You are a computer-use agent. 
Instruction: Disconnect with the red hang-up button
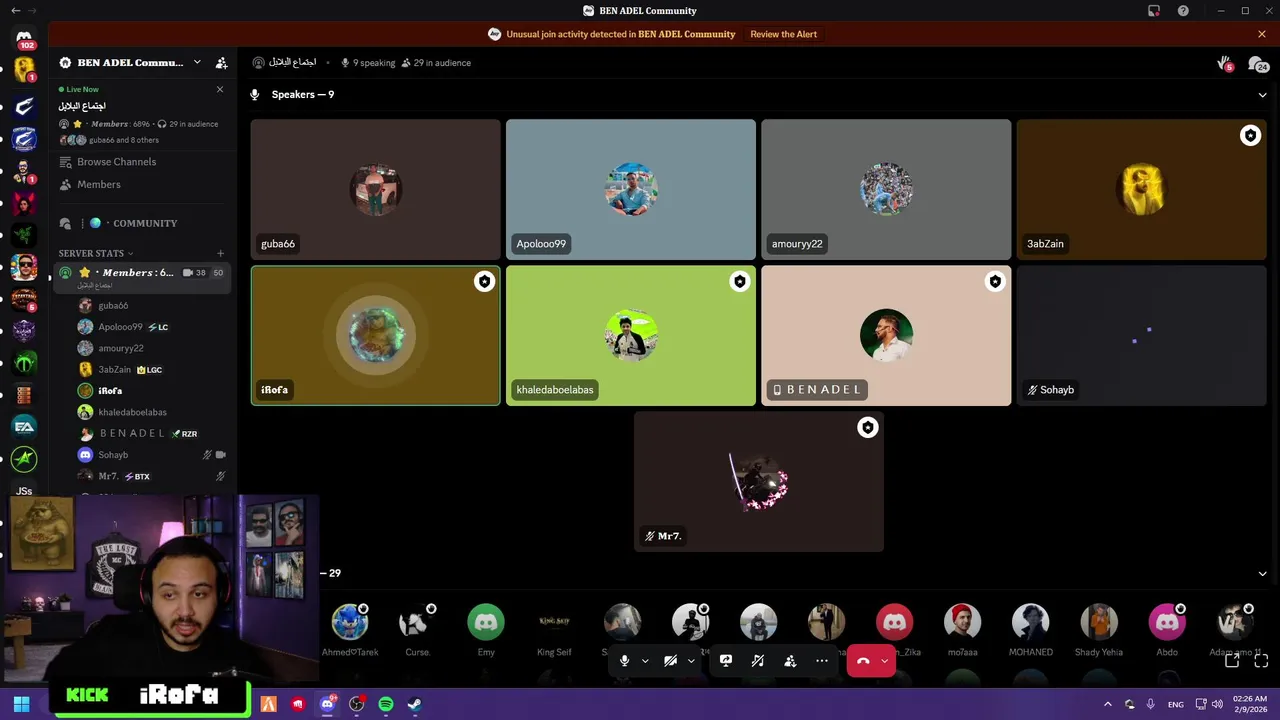(x=863, y=661)
